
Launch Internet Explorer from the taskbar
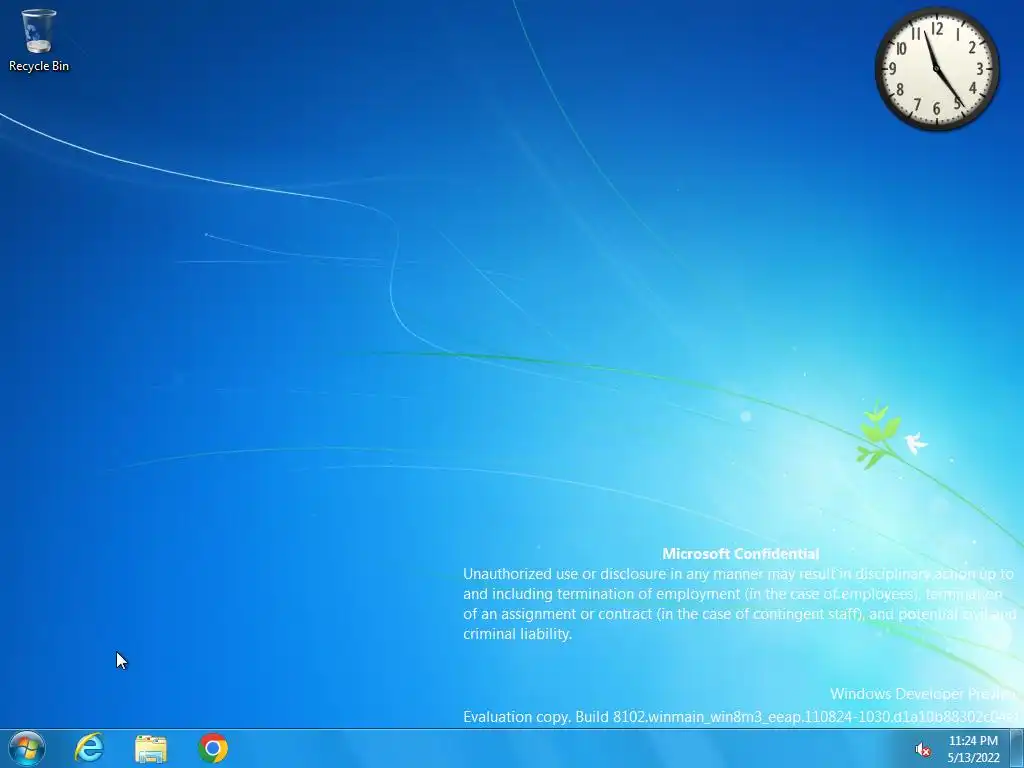[89, 748]
